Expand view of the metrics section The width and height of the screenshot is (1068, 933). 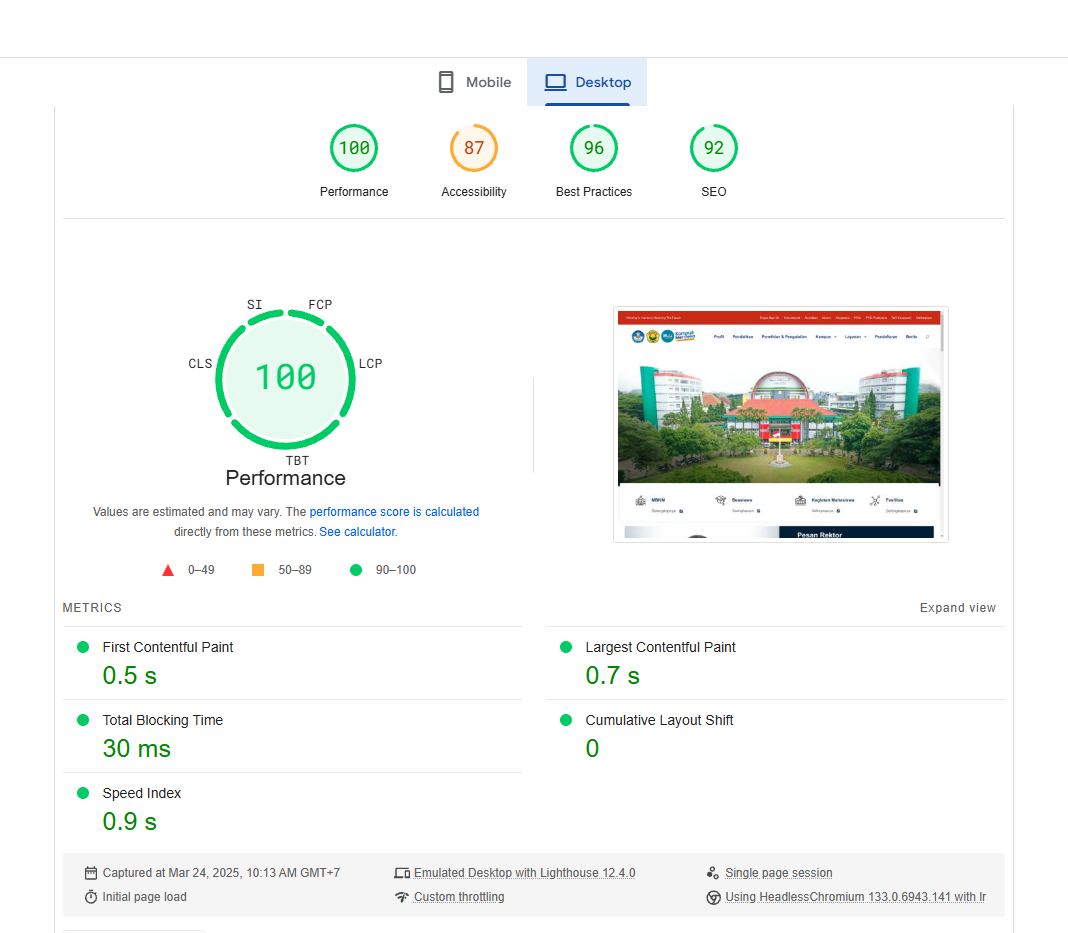pyautogui.click(x=958, y=608)
